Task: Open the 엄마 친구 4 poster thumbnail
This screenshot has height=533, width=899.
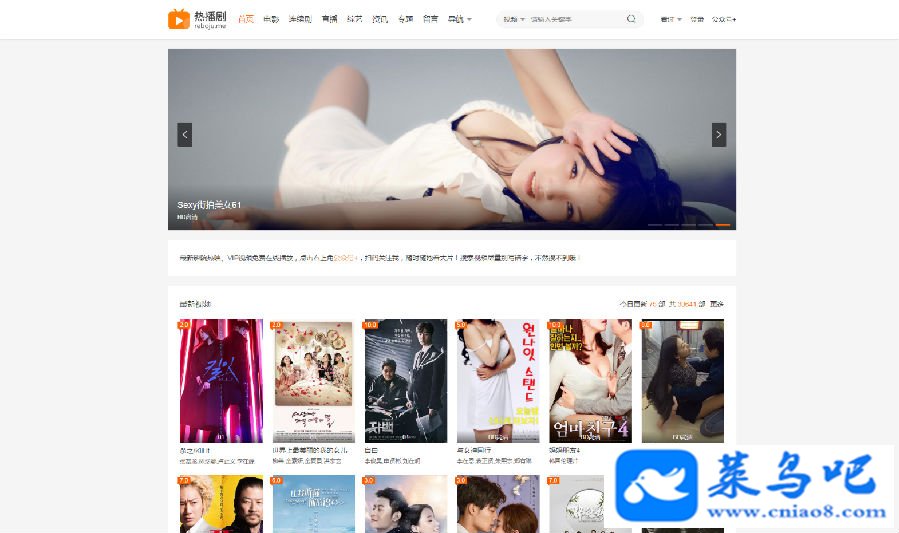Action: pos(590,381)
